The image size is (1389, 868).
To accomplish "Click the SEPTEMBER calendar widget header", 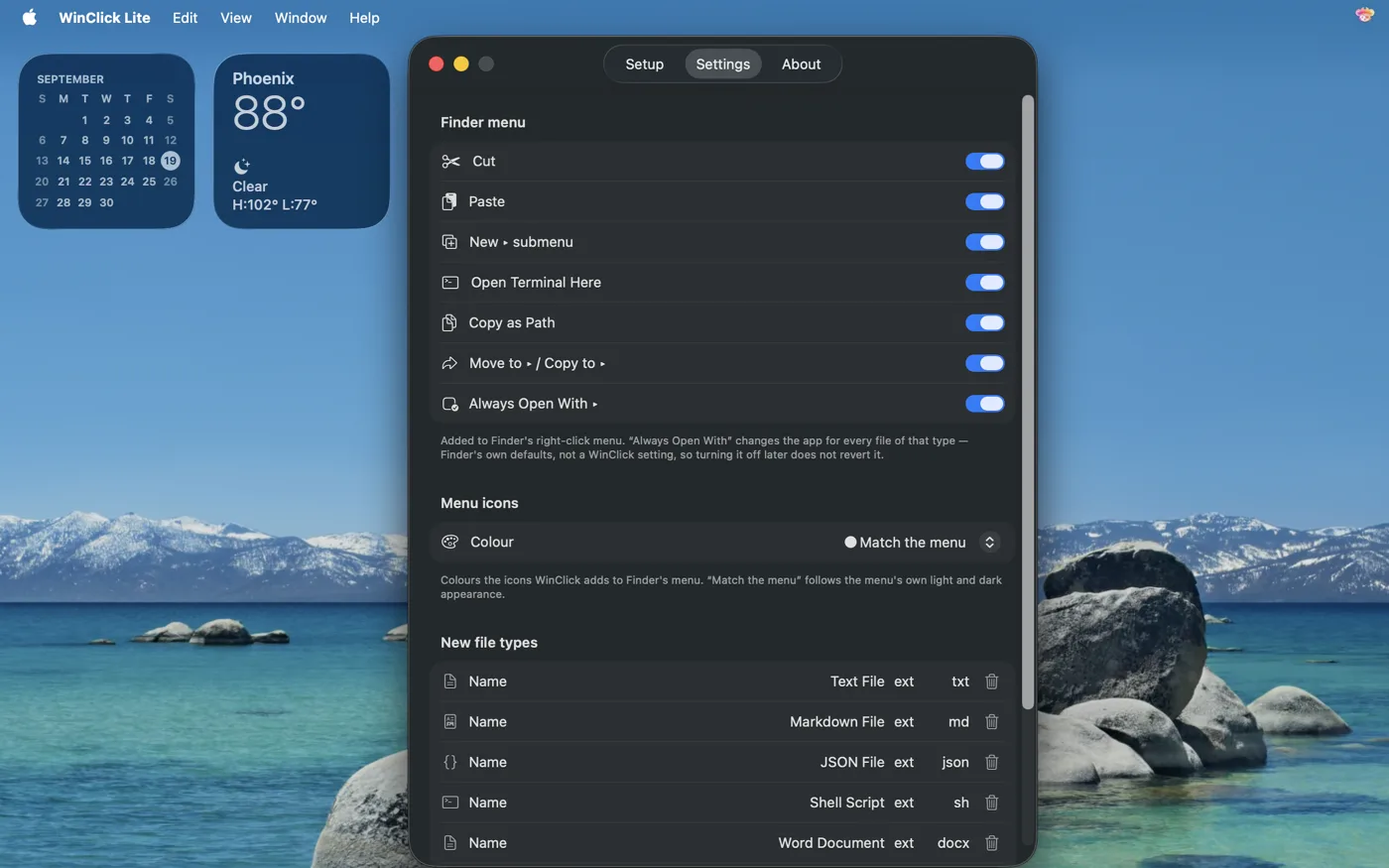I will pos(70,79).
